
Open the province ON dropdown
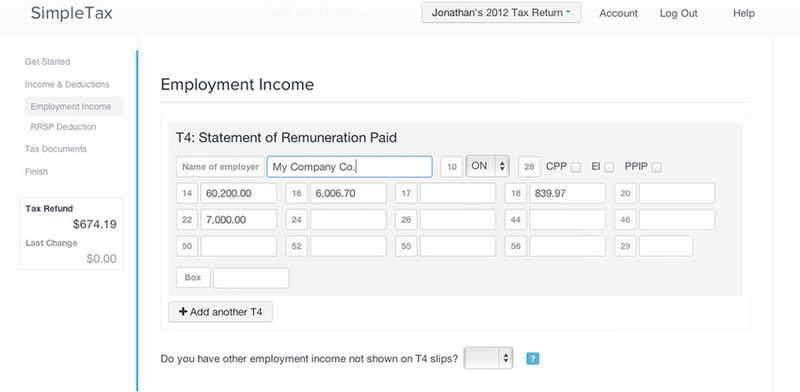pos(488,166)
